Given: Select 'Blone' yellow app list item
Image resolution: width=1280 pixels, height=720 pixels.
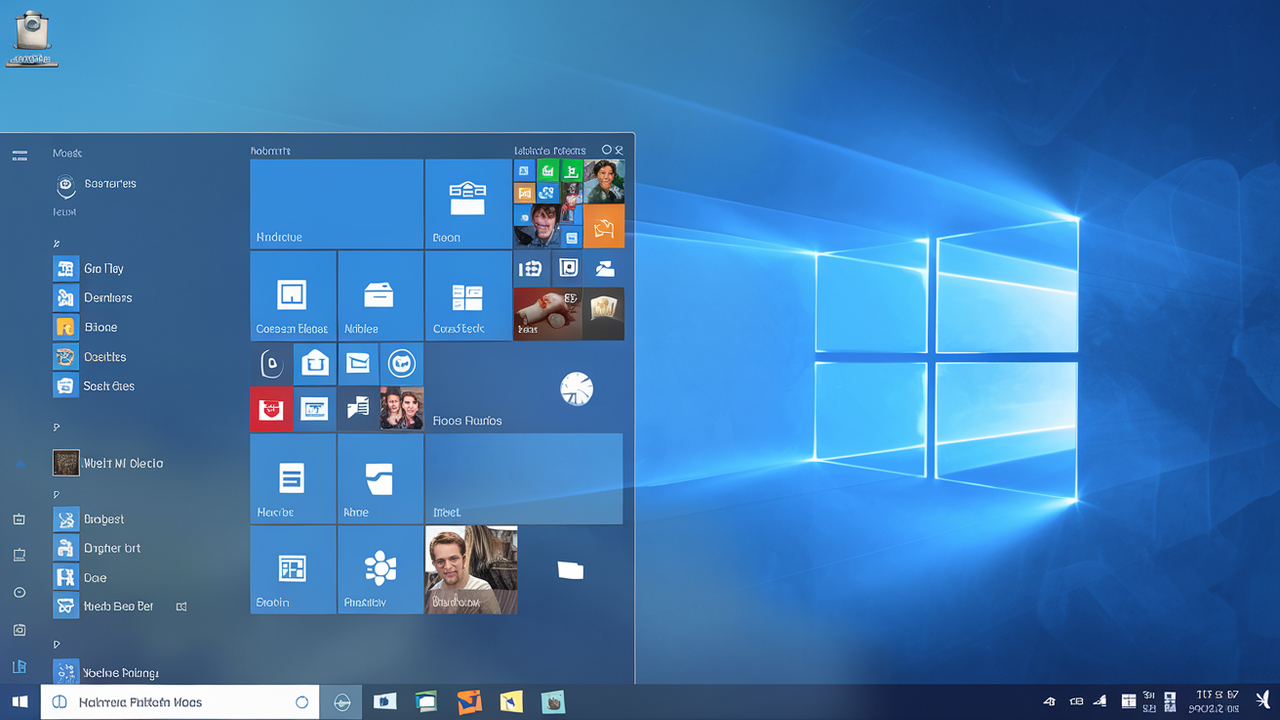Looking at the screenshot, I should click(100, 327).
